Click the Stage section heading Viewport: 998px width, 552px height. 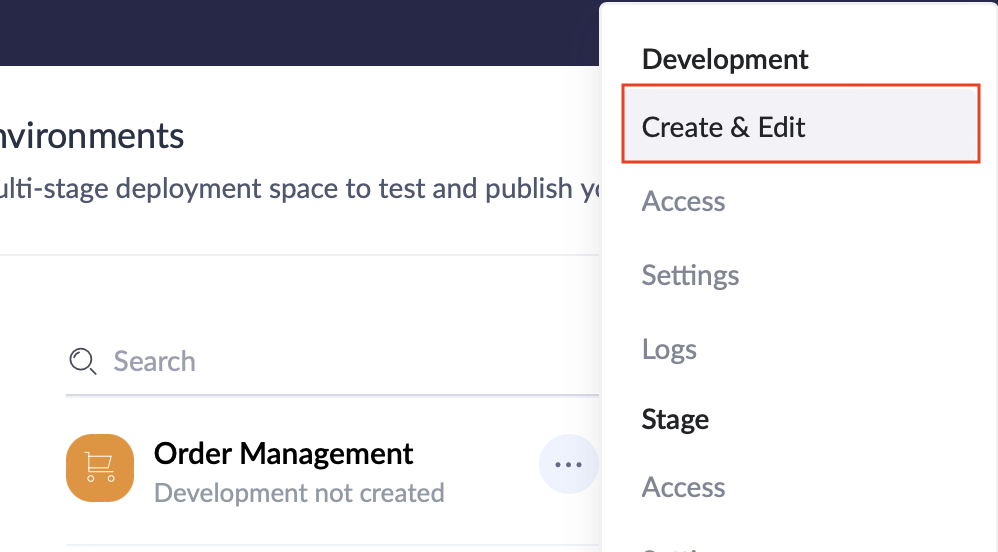click(675, 419)
